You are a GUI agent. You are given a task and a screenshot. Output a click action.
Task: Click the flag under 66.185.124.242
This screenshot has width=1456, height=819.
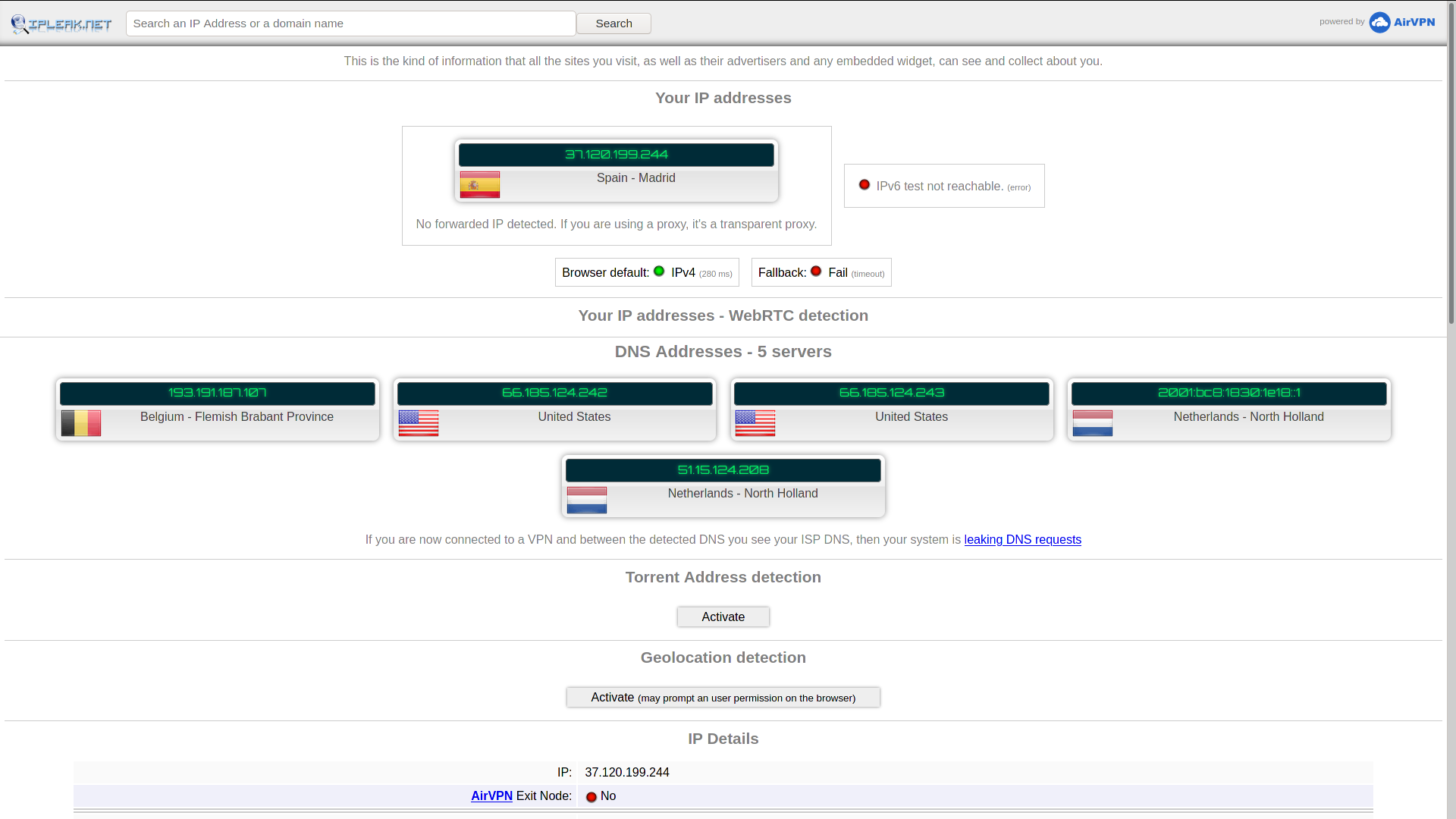click(x=418, y=423)
